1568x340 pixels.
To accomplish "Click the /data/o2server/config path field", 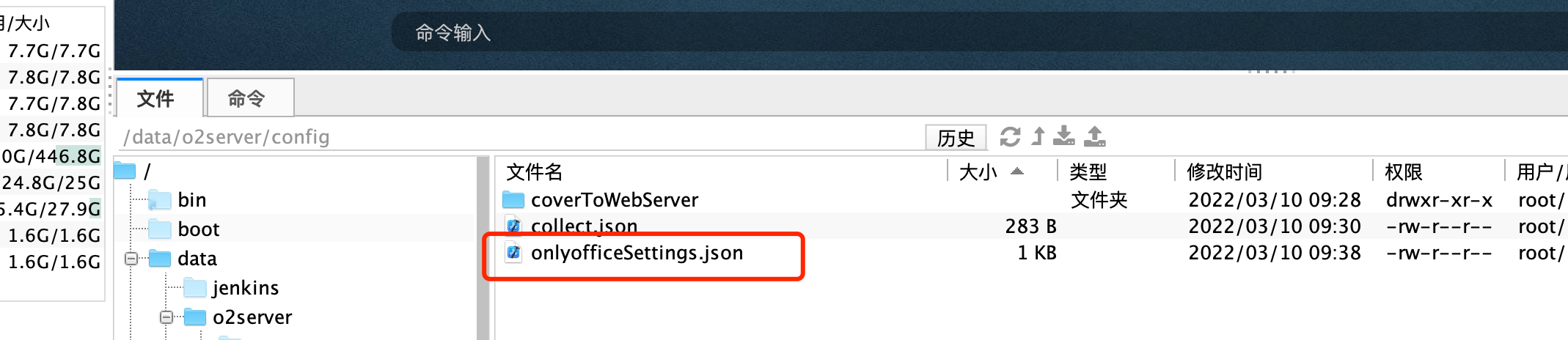I will click(x=513, y=137).
